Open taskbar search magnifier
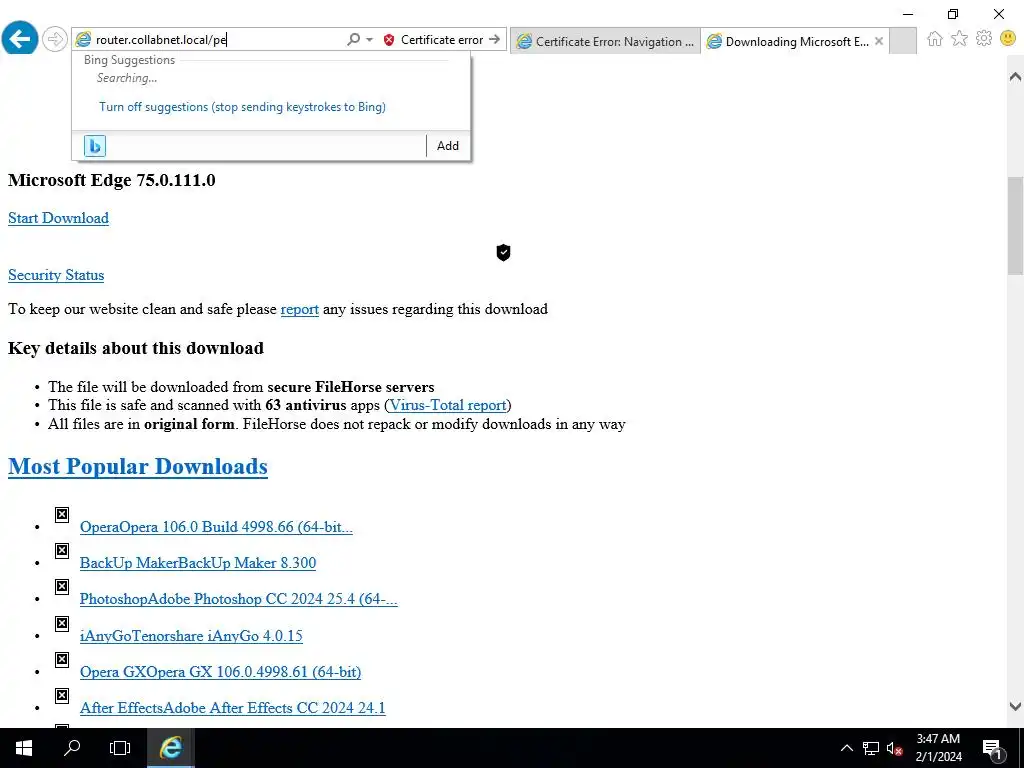 [x=72, y=748]
